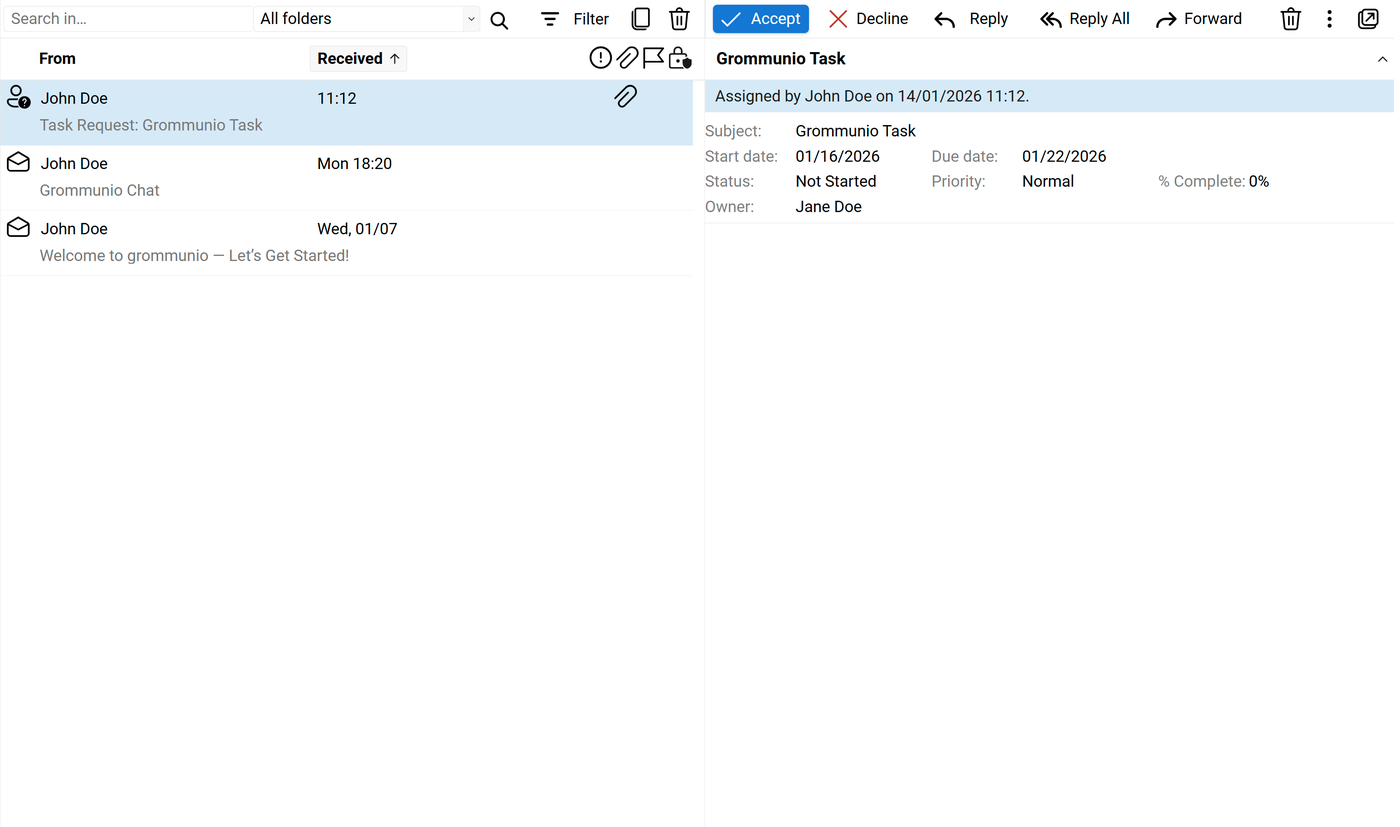The height and width of the screenshot is (827, 1400).
Task: Forward the task request
Action: 1198,19
